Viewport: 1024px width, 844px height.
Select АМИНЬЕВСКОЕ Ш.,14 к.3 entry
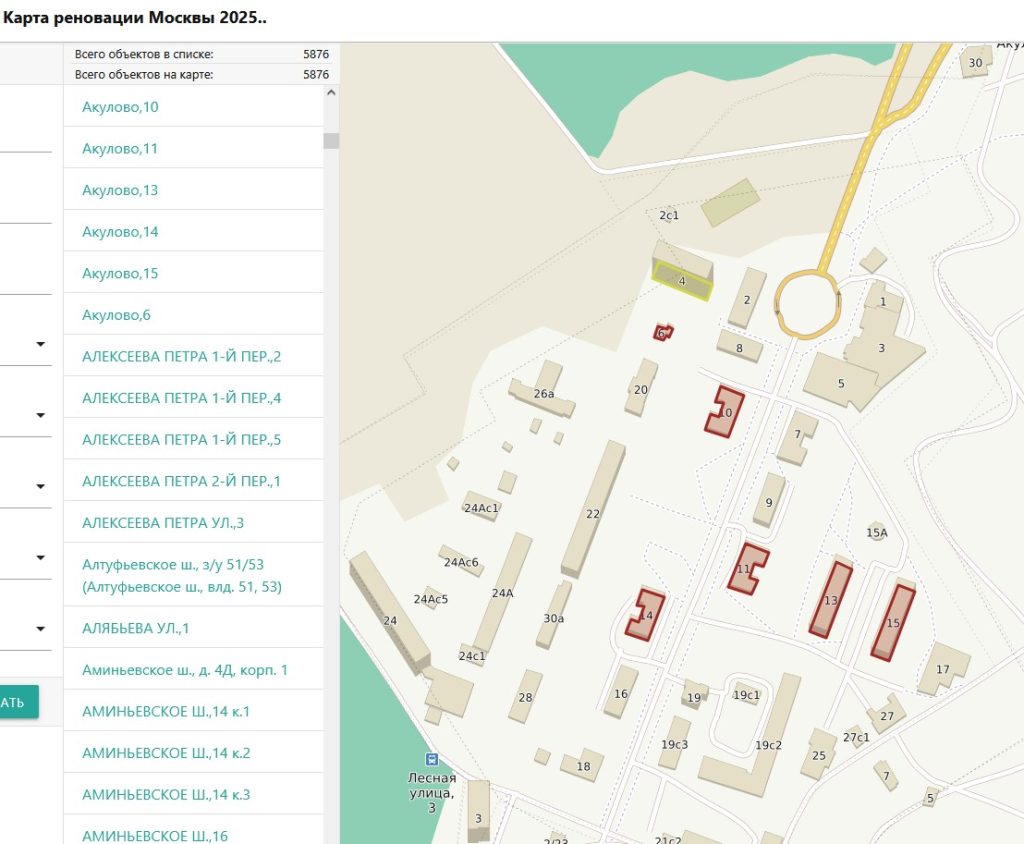tap(193, 795)
